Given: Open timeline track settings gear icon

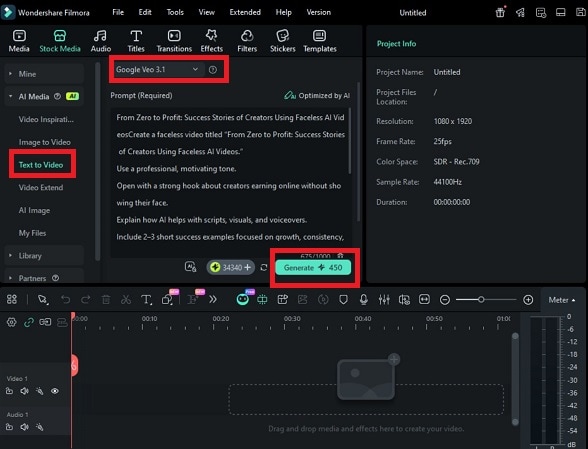Looking at the screenshot, I should click(x=12, y=322).
